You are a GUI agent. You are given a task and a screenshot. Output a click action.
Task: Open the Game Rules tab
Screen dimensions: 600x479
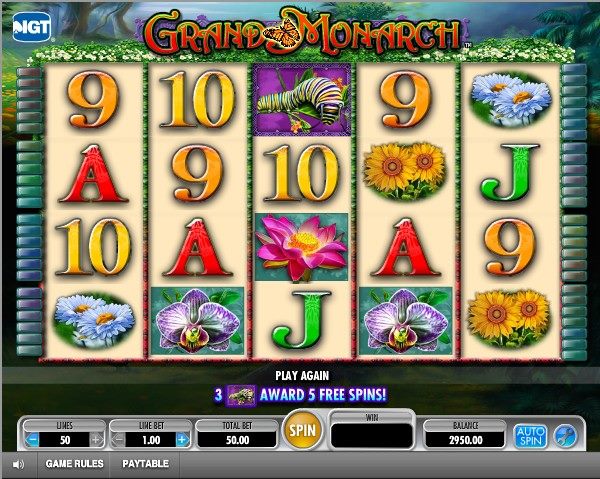74,464
